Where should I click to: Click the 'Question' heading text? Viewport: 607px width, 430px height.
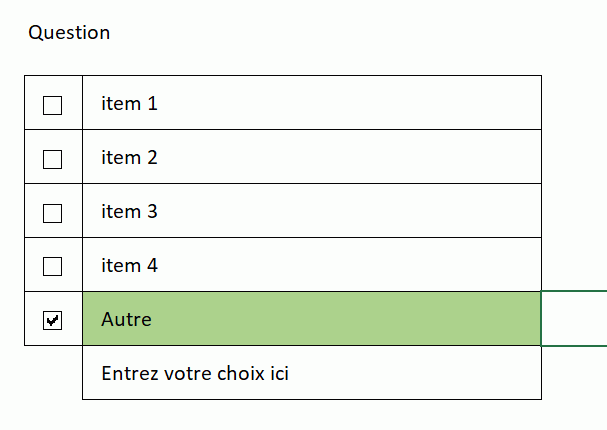tap(69, 33)
